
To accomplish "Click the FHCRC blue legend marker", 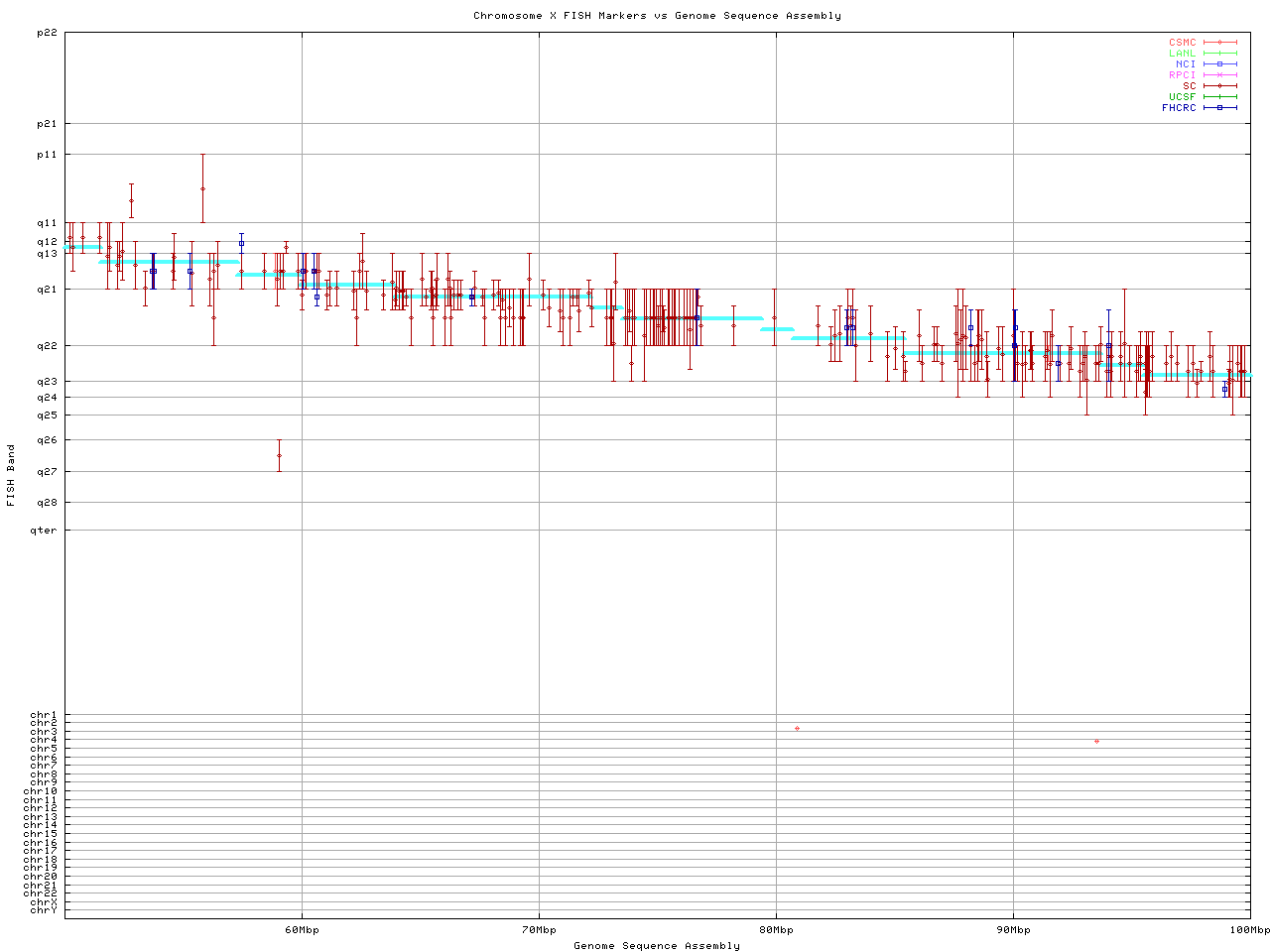I will point(1219,108).
